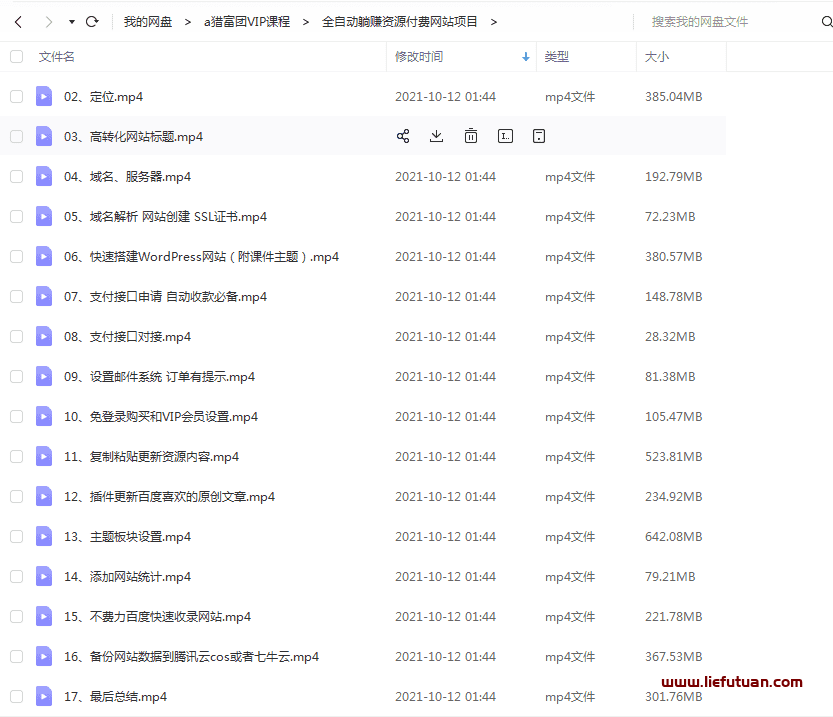The width and height of the screenshot is (833, 717).
Task: Go back with the left arrow button
Action: [x=19, y=22]
